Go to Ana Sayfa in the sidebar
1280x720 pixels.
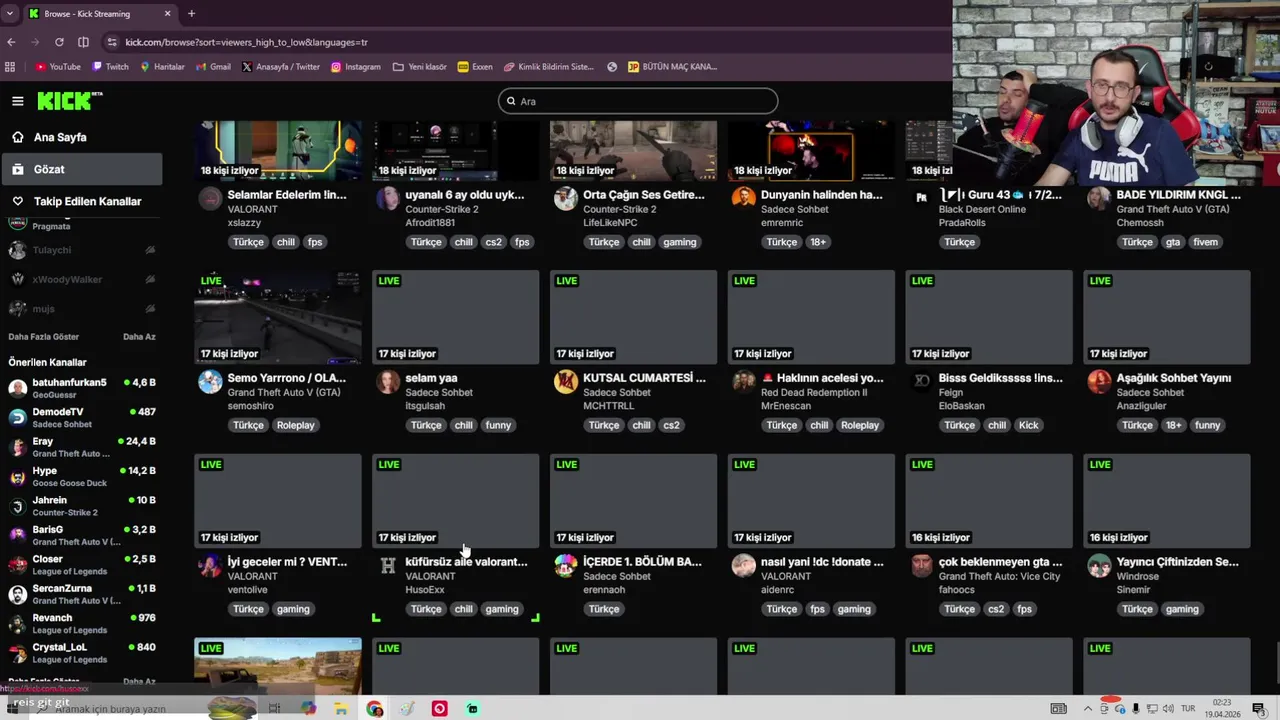tap(60, 137)
